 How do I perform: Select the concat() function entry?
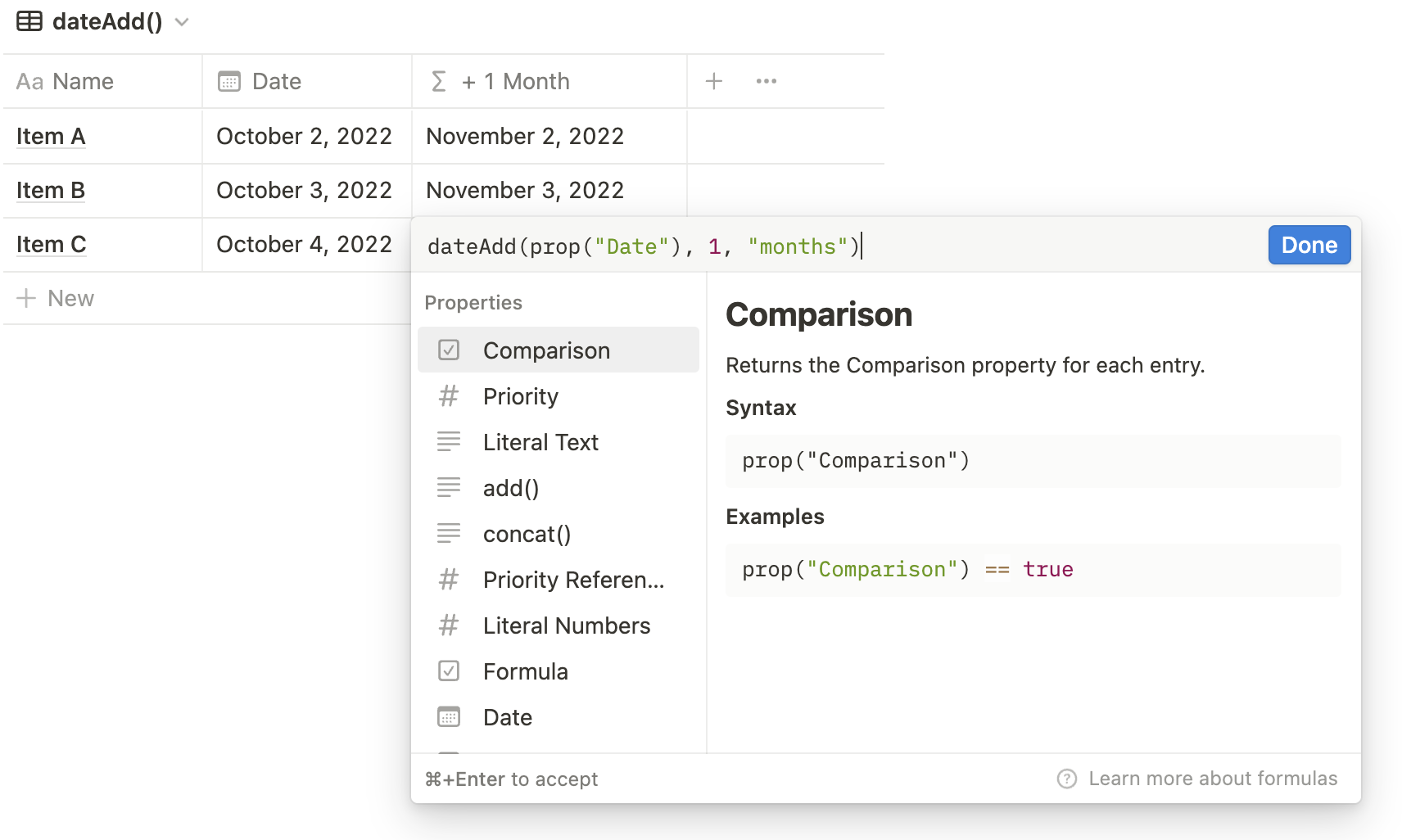[527, 533]
